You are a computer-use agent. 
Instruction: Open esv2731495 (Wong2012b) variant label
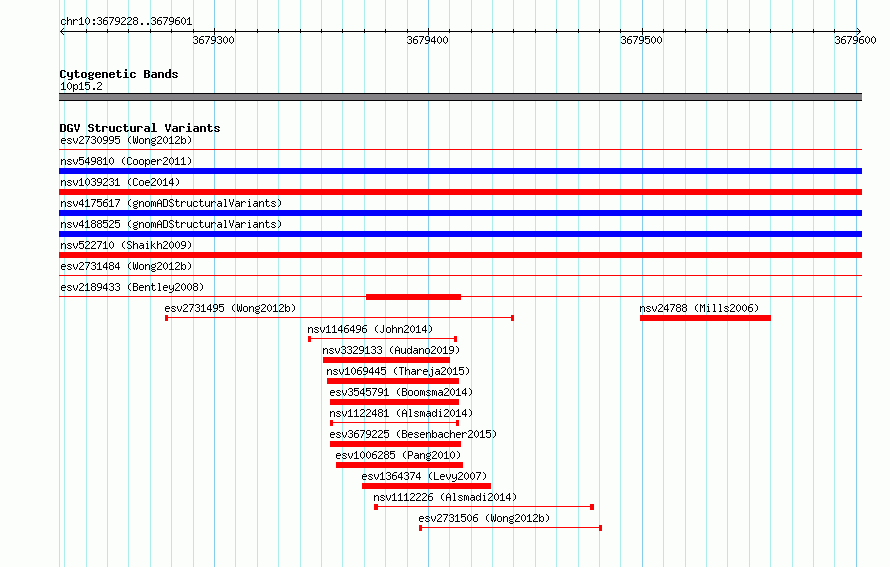[230, 308]
